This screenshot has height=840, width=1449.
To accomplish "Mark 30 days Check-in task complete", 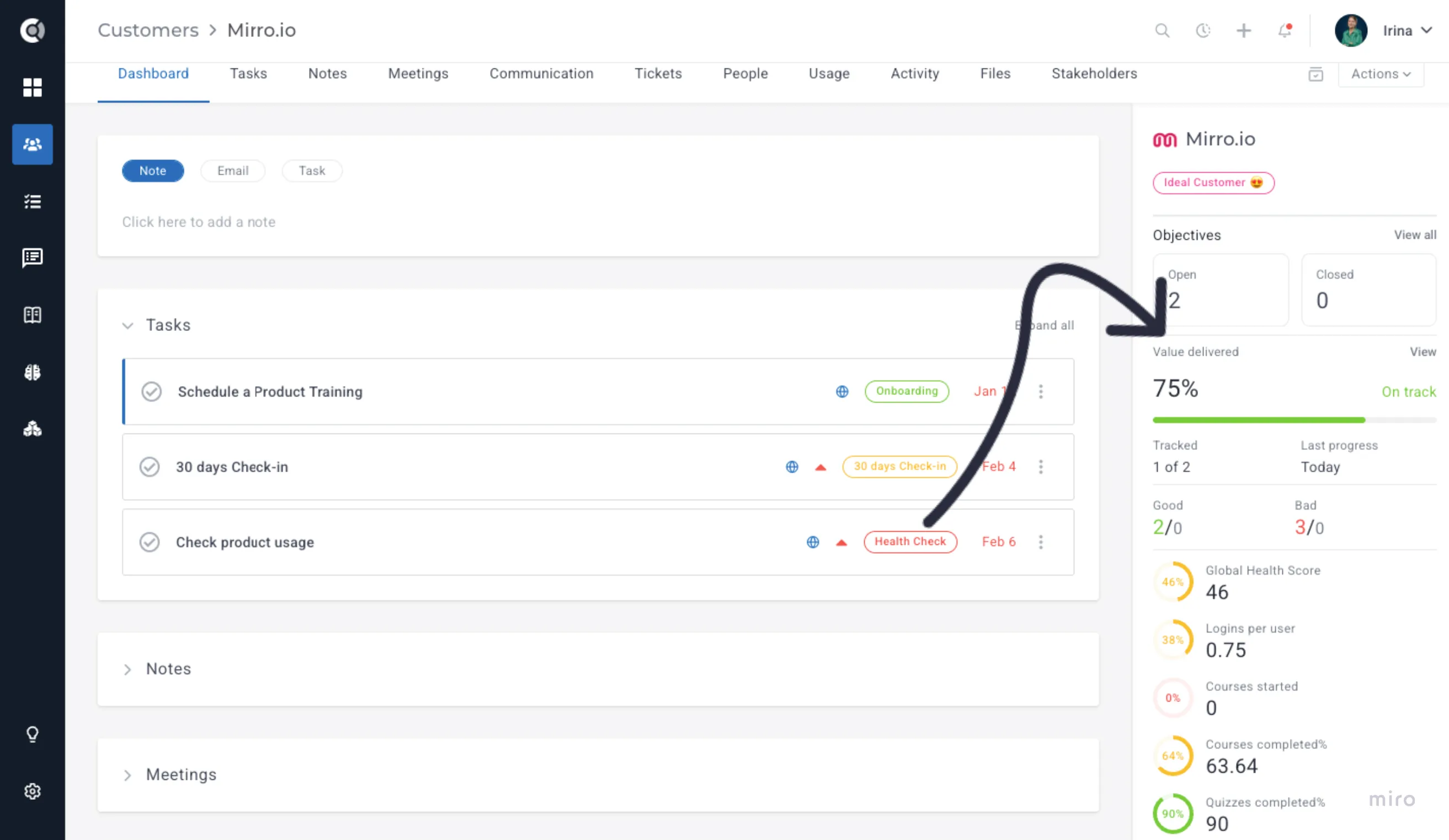I will click(x=150, y=467).
